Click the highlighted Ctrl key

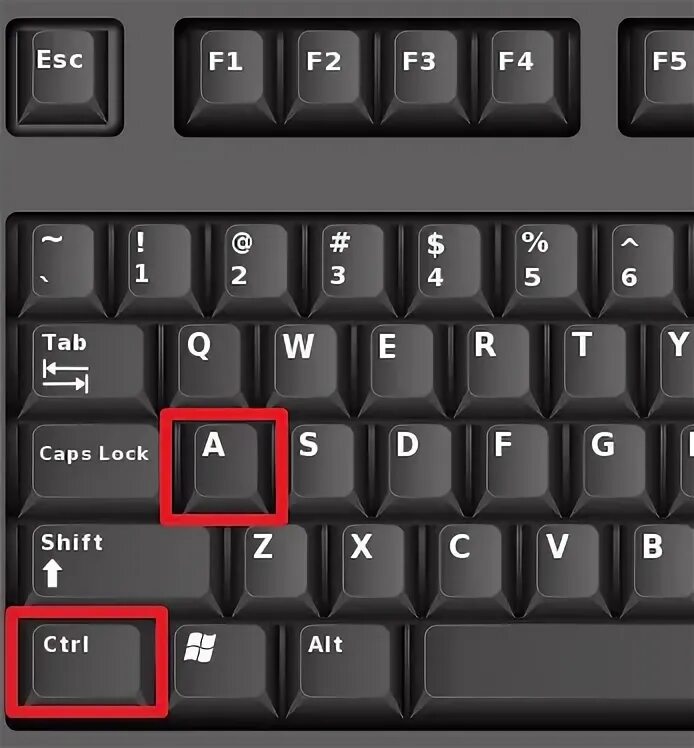pos(87,665)
